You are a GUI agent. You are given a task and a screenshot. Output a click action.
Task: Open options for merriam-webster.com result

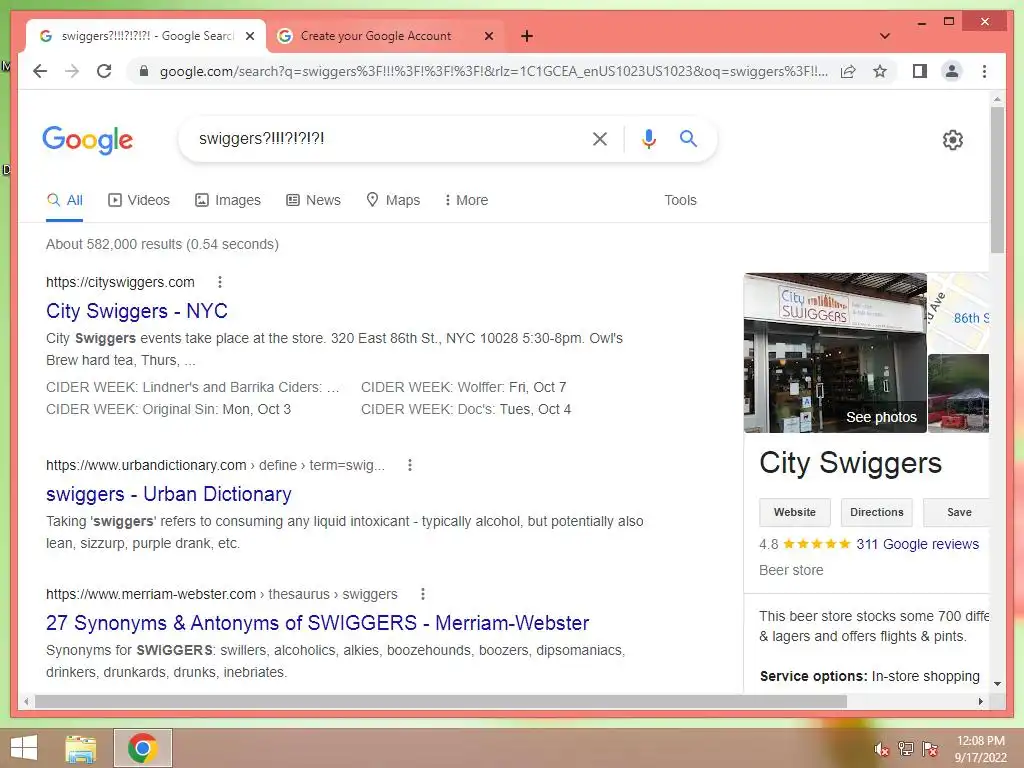(x=423, y=594)
